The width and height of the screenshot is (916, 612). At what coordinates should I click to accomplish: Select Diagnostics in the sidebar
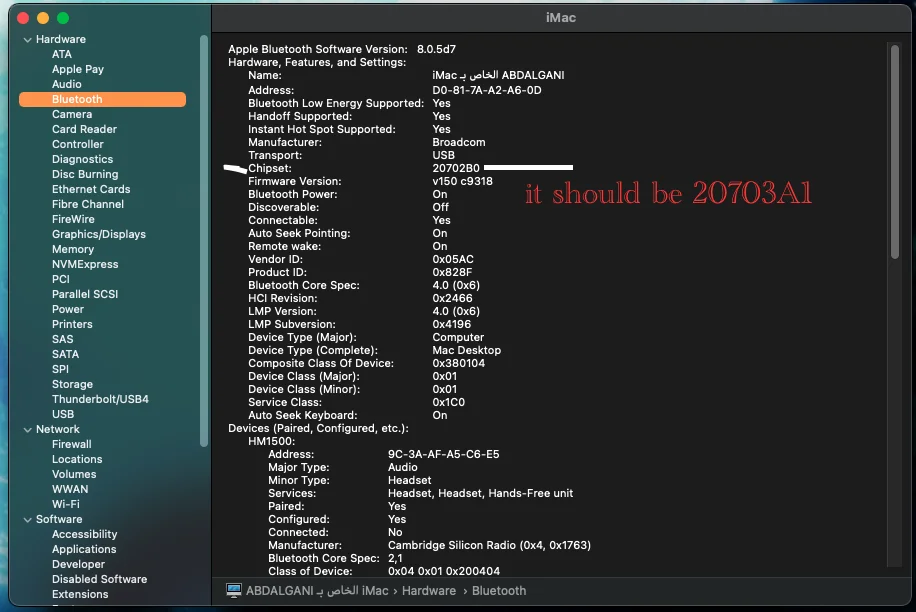click(x=82, y=159)
